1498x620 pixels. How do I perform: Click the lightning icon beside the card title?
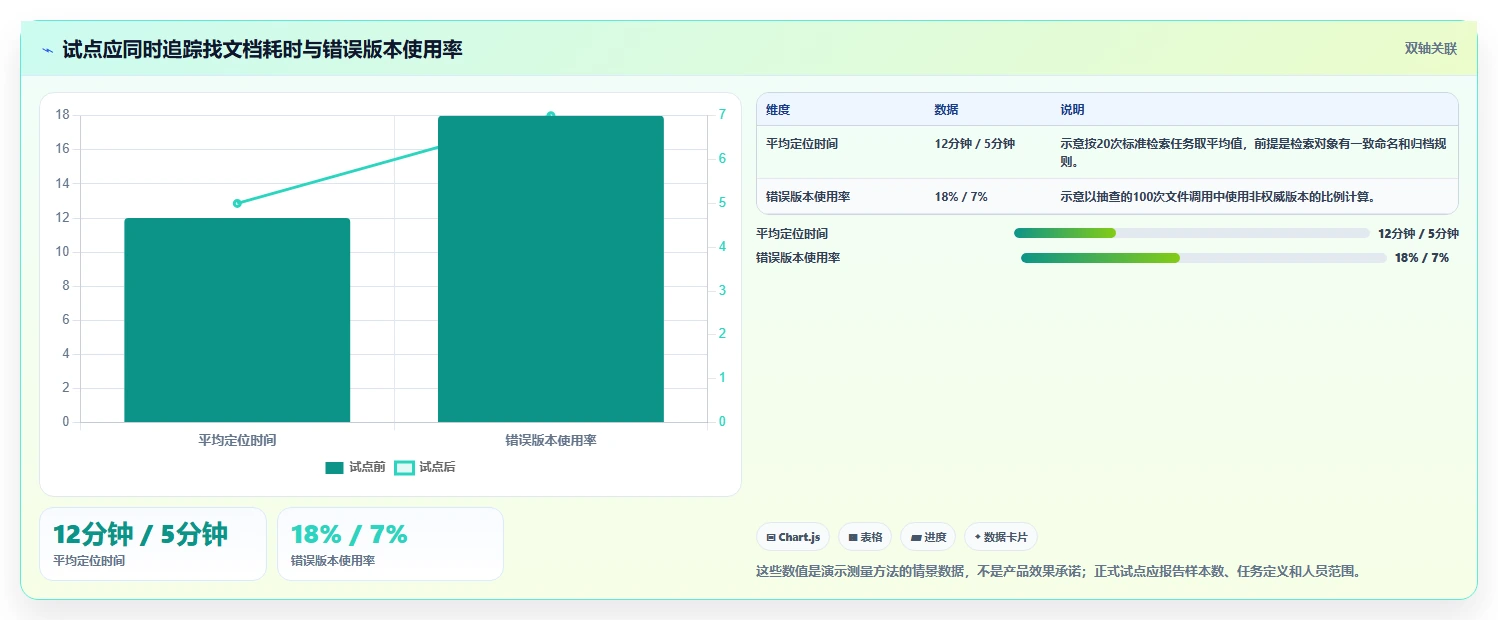click(48, 50)
